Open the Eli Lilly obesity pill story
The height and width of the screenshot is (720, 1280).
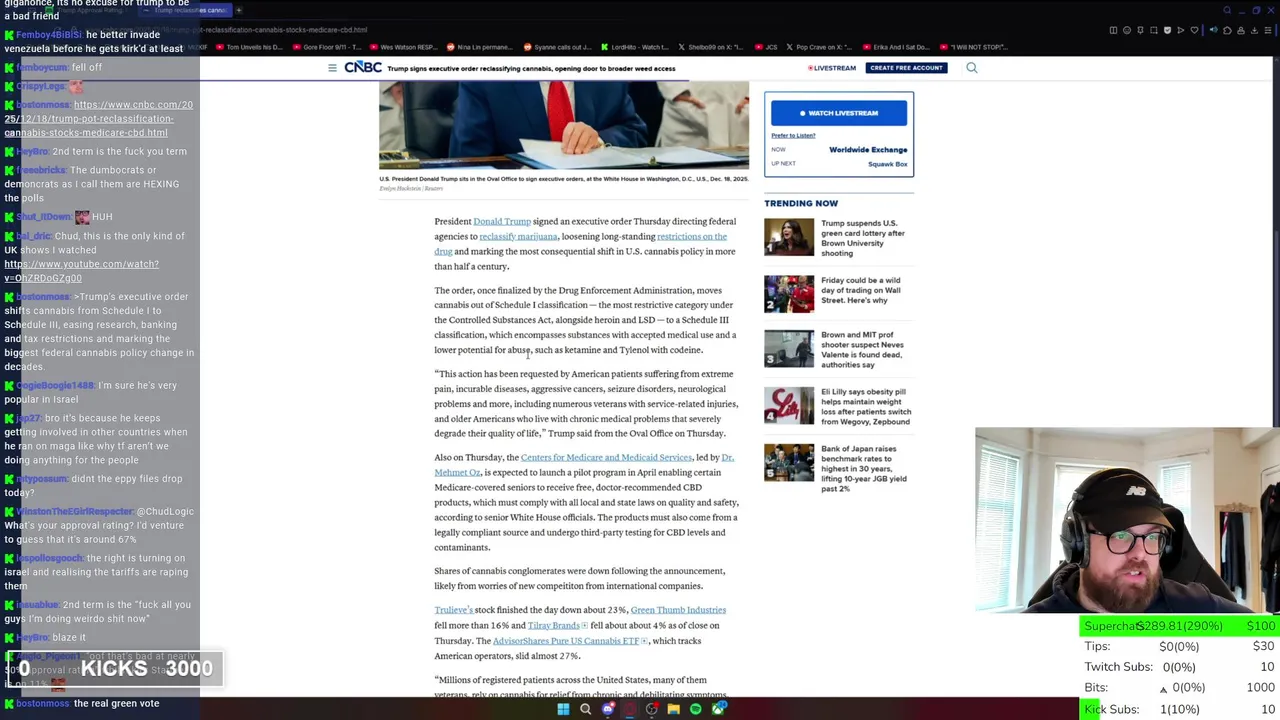[x=866, y=407]
